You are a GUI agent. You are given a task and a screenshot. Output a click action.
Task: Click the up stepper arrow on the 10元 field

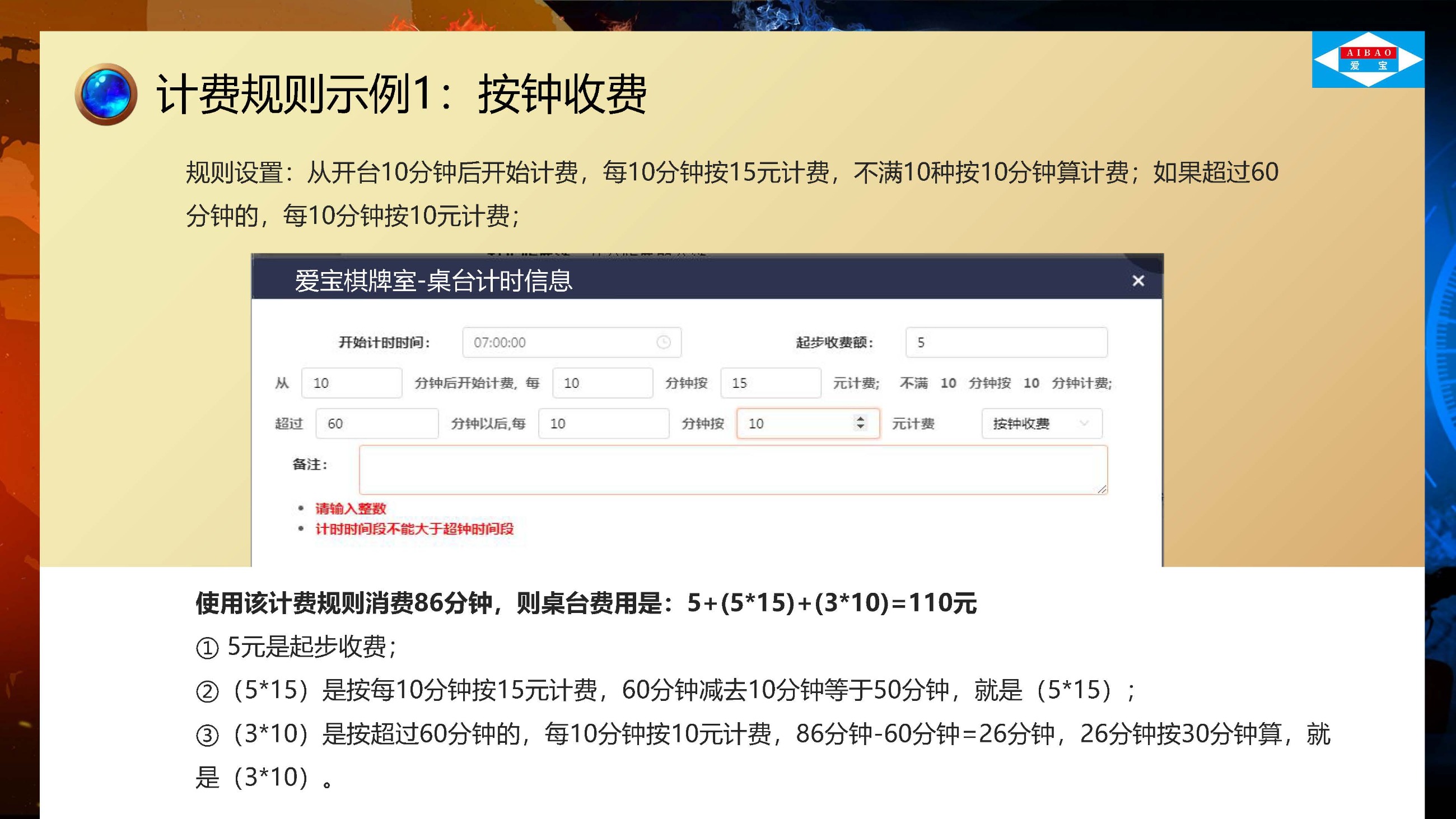pyautogui.click(x=861, y=419)
